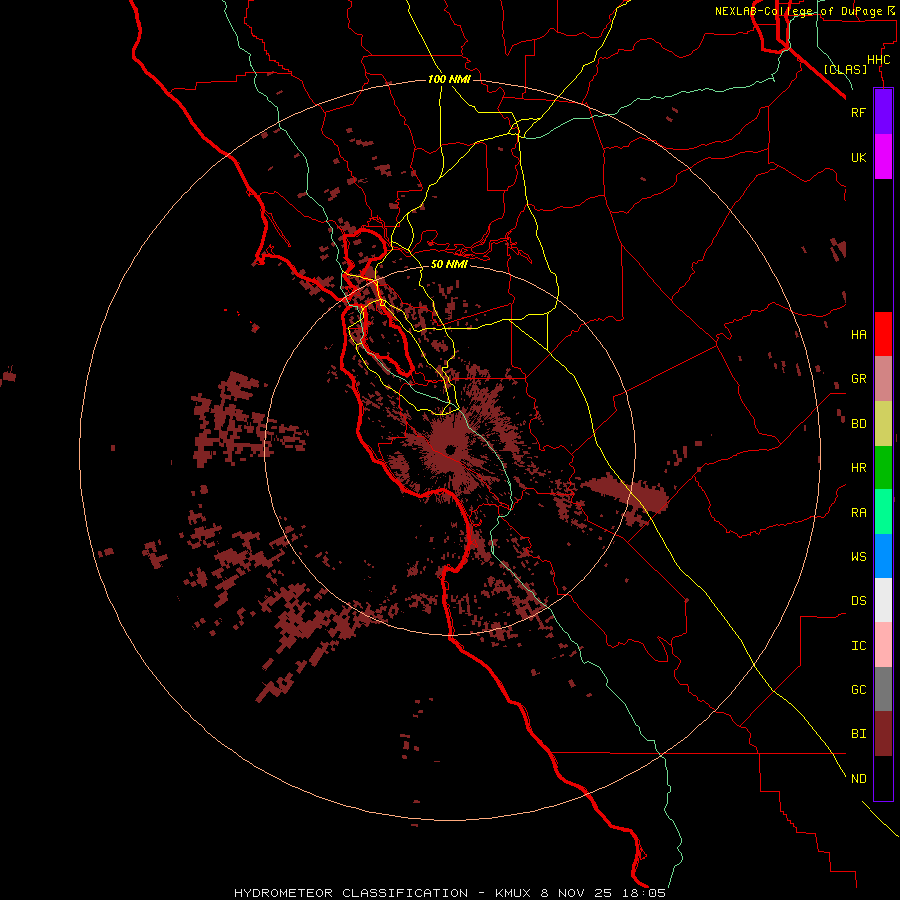Click the ND black legend swatch
Screen dimensions: 900x900
pyautogui.click(x=883, y=778)
